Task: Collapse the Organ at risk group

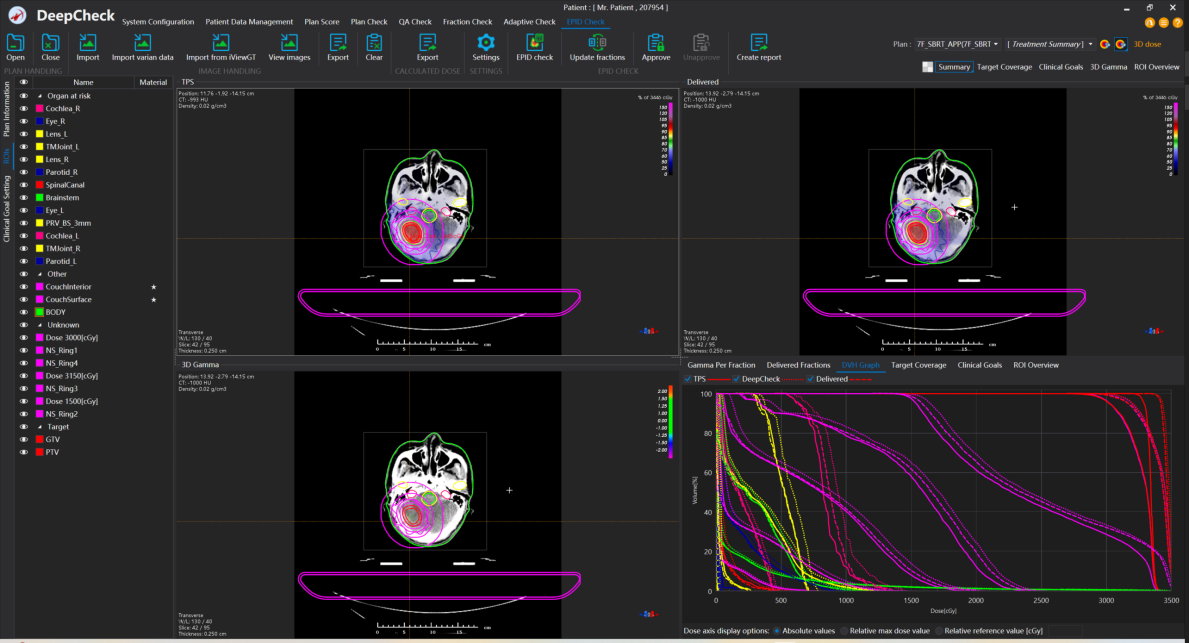Action: (x=39, y=95)
